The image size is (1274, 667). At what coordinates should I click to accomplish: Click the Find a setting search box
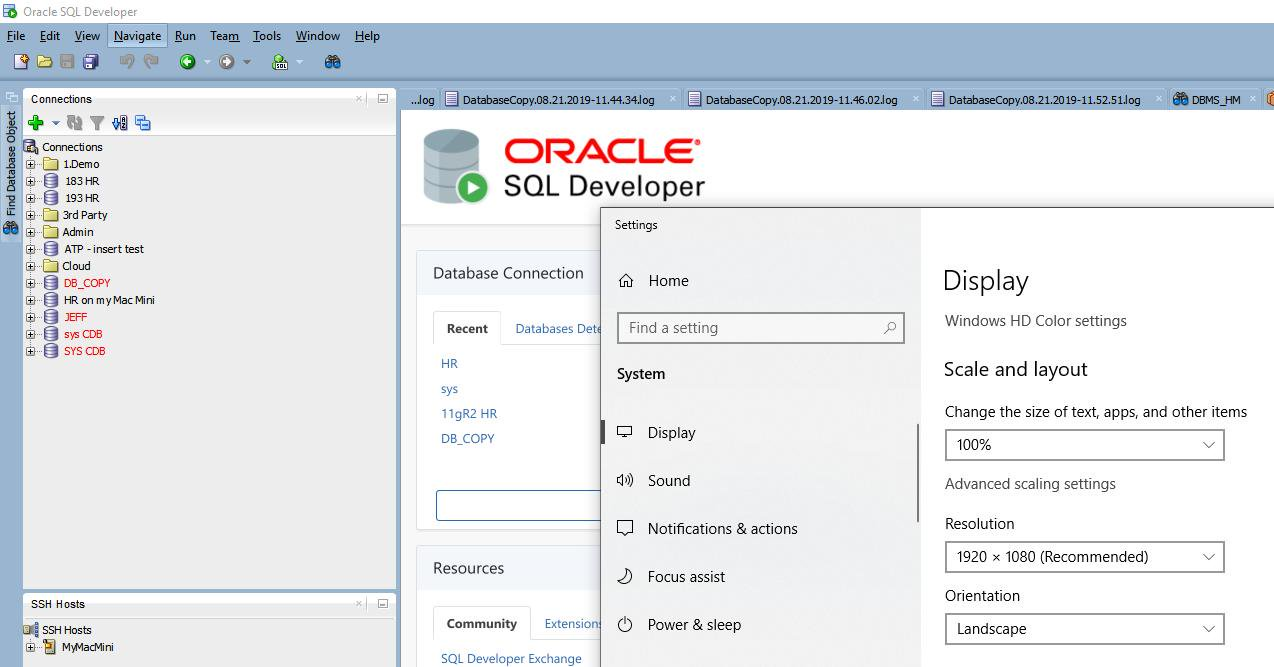(x=760, y=328)
